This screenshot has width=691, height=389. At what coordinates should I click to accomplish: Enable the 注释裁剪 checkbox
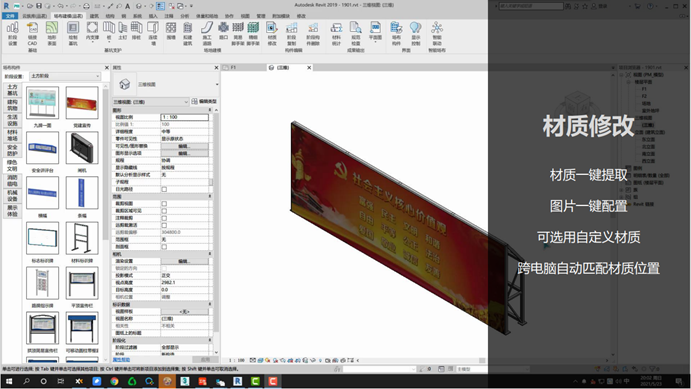click(x=164, y=218)
